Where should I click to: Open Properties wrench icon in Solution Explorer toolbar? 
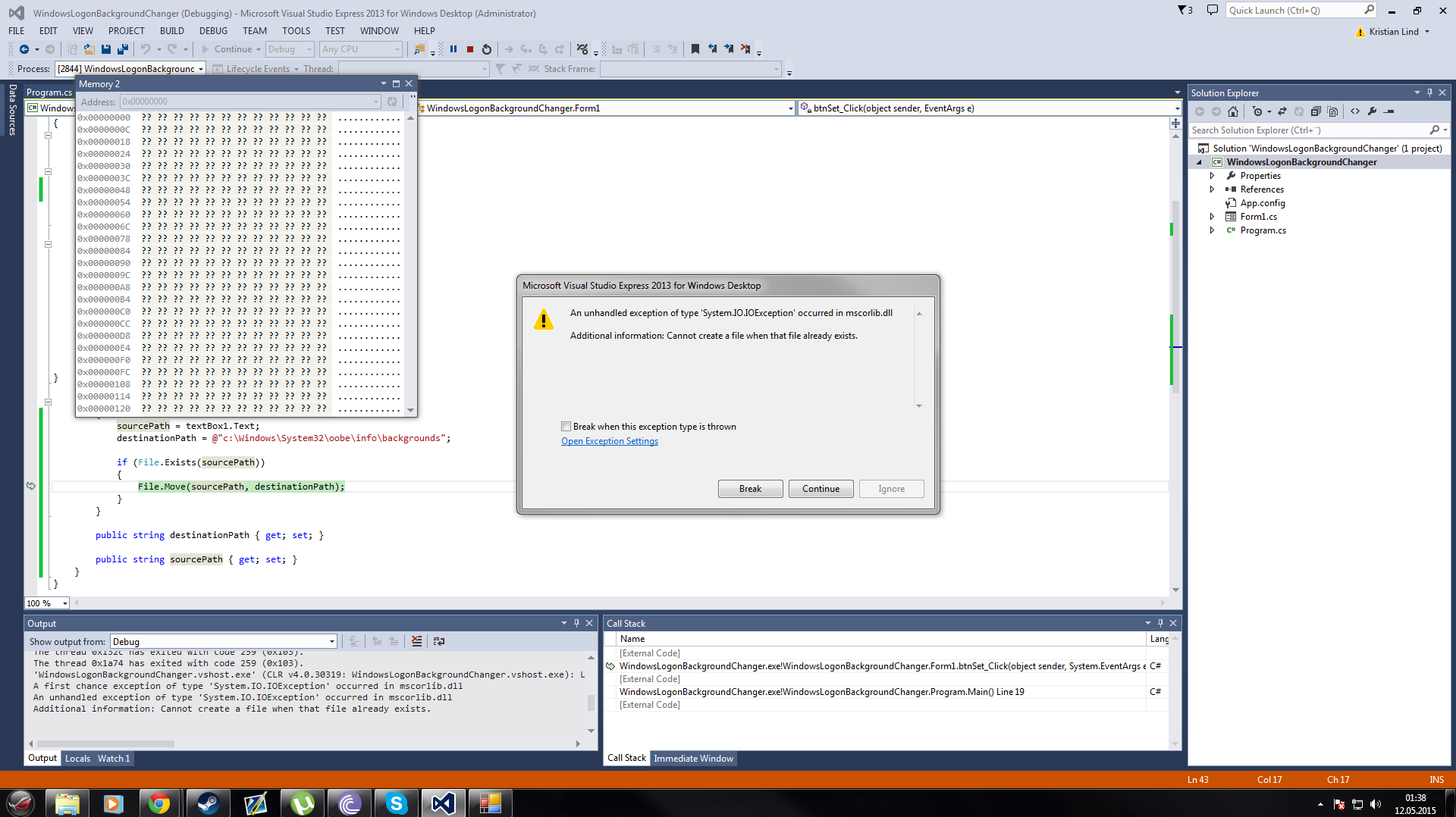click(x=1372, y=111)
